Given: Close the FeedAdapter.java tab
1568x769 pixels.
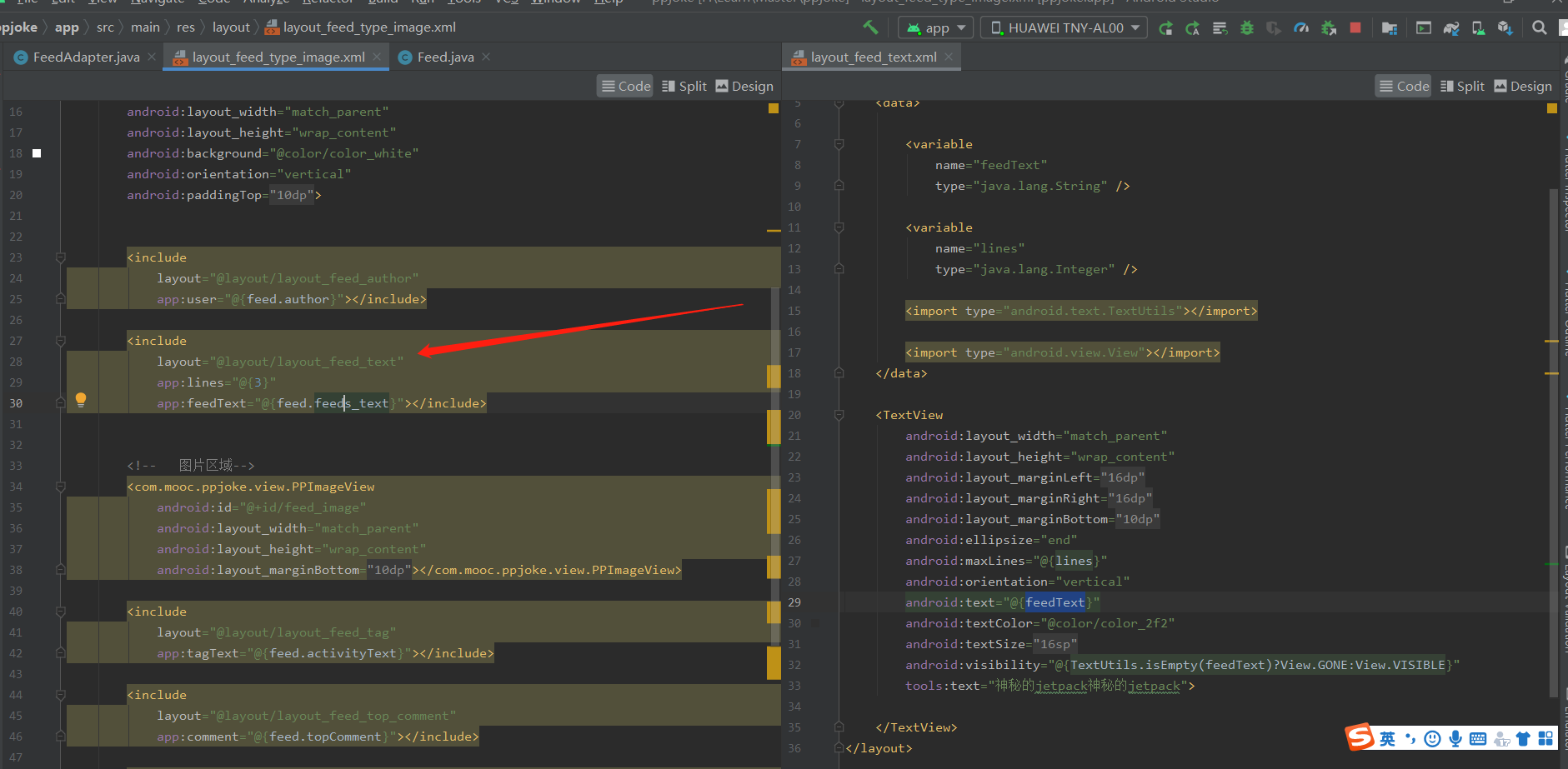Looking at the screenshot, I should pyautogui.click(x=152, y=57).
